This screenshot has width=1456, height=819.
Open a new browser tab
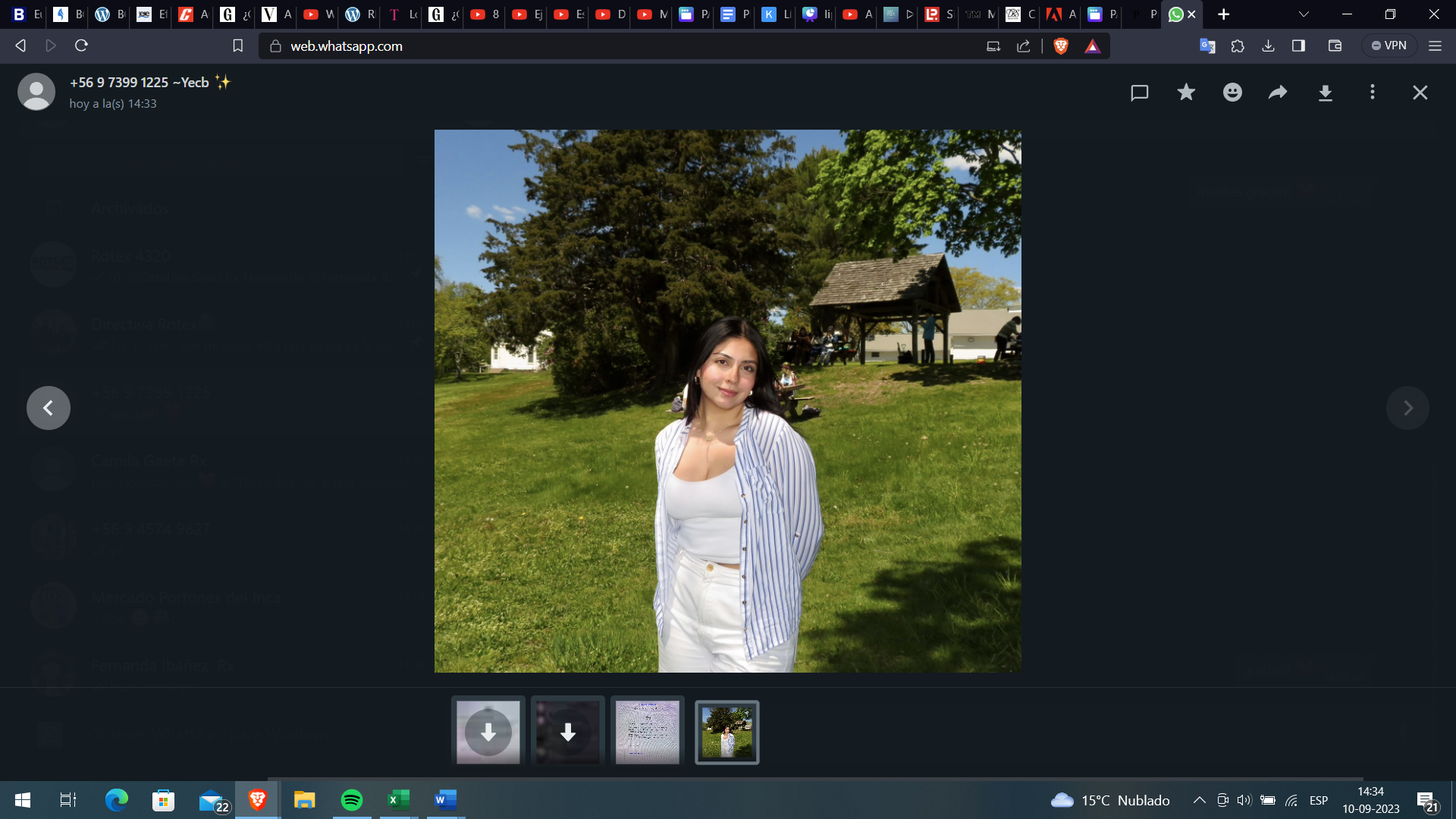pos(1223,14)
